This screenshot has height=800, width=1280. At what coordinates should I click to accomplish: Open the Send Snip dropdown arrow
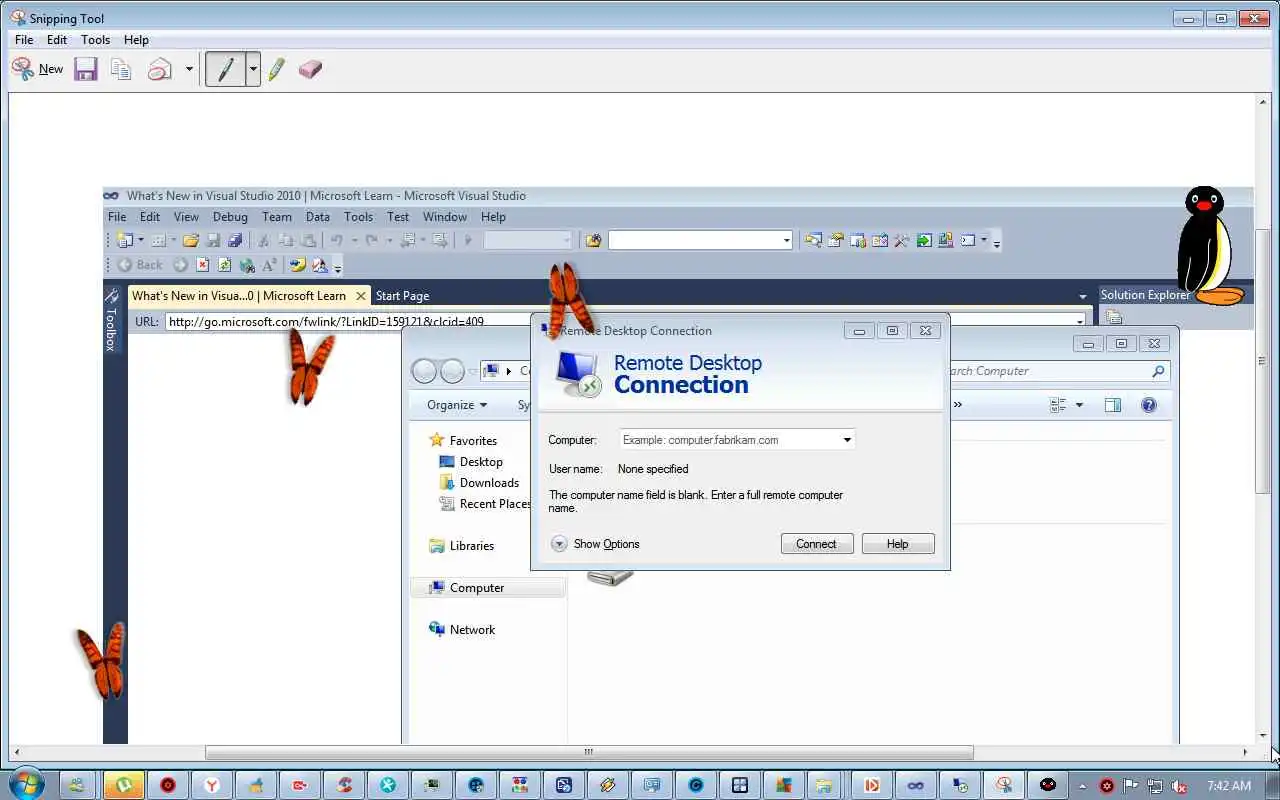(x=189, y=69)
